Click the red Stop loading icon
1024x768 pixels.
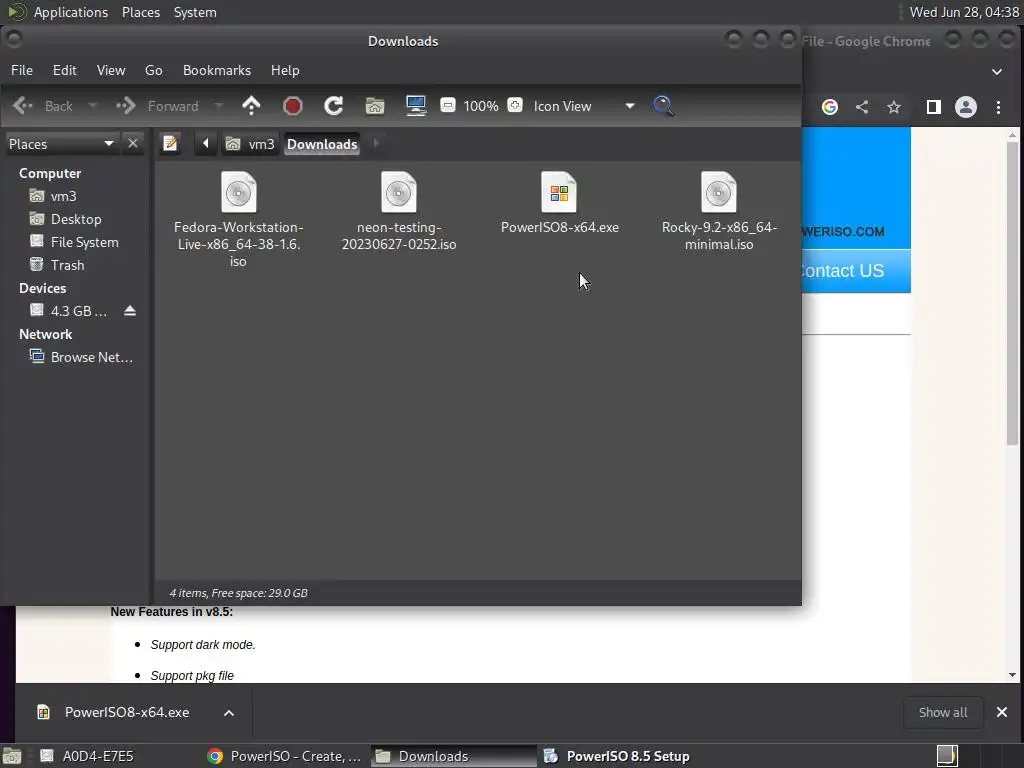click(x=293, y=106)
